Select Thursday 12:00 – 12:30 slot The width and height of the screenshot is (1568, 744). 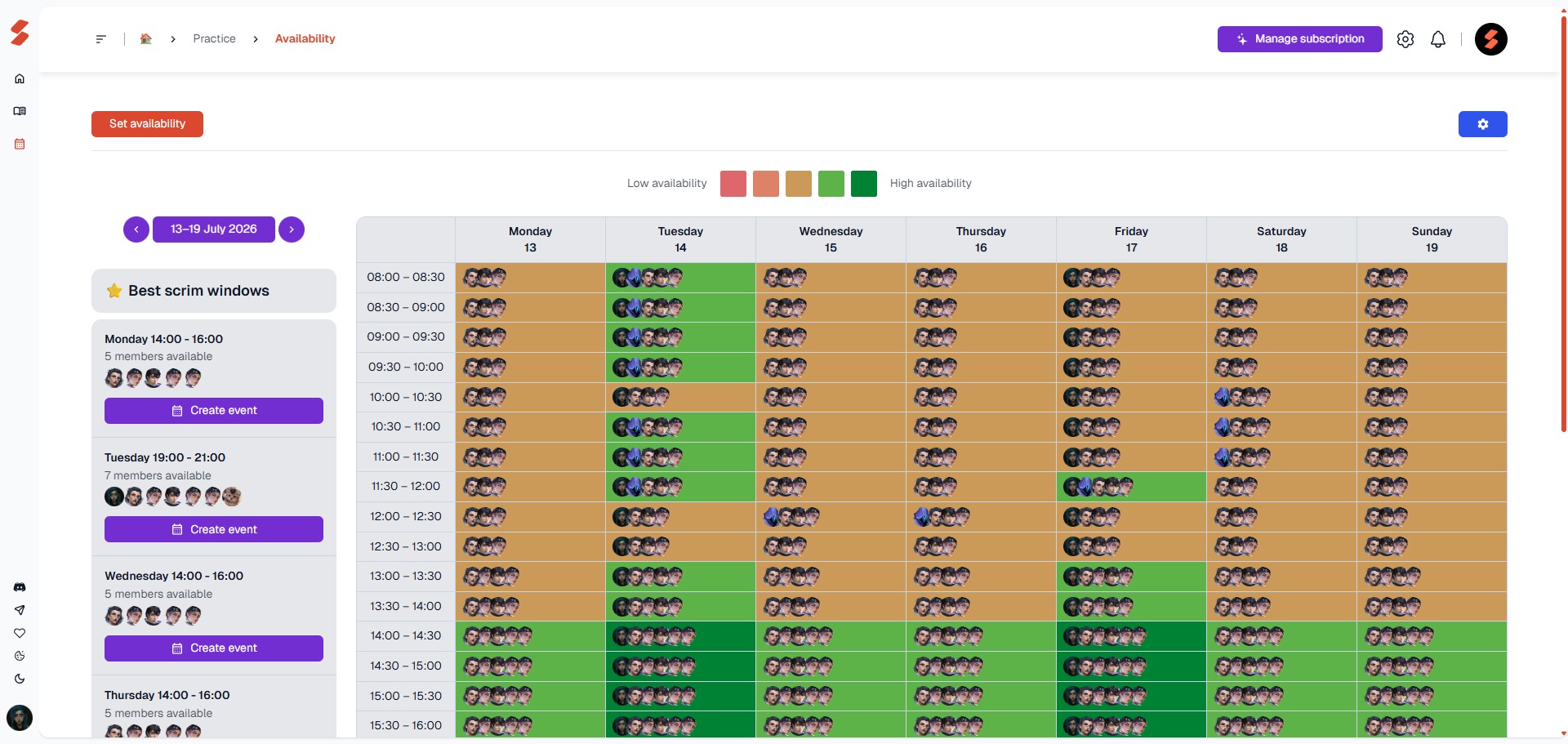[x=981, y=517]
